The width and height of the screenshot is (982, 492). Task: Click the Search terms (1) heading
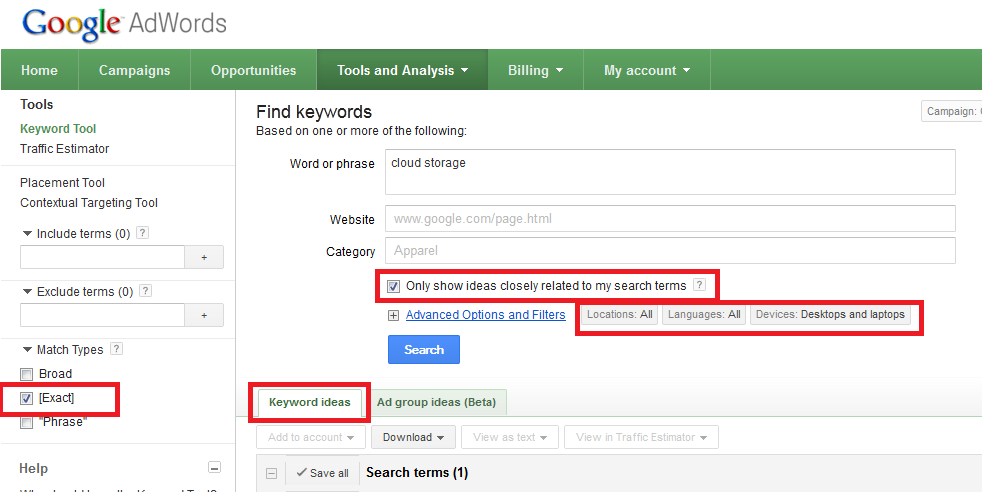point(417,473)
